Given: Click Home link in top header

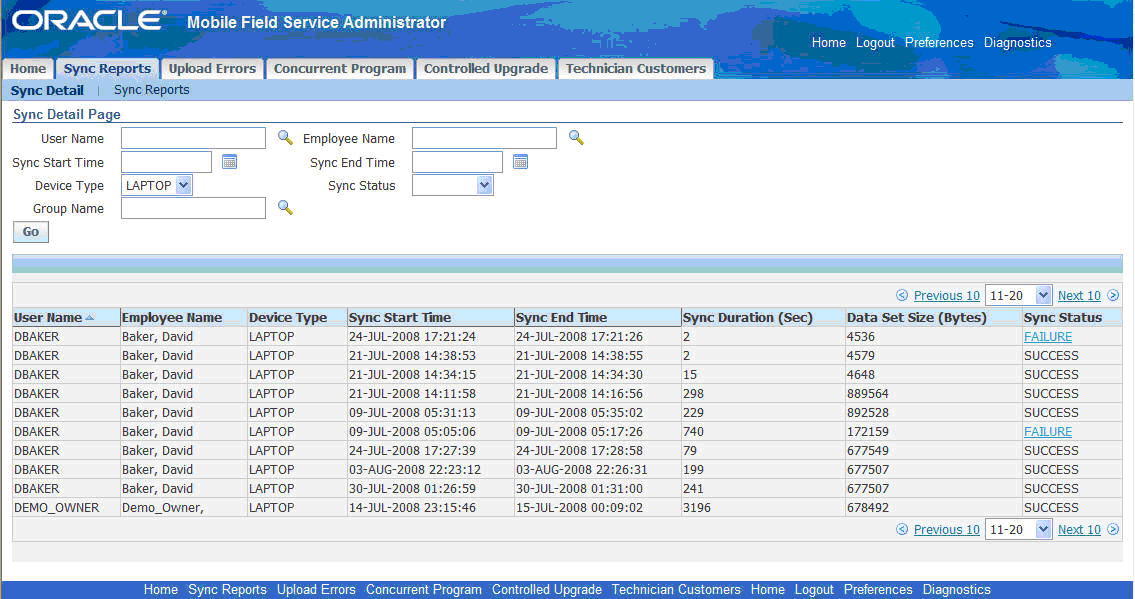Looking at the screenshot, I should [828, 42].
